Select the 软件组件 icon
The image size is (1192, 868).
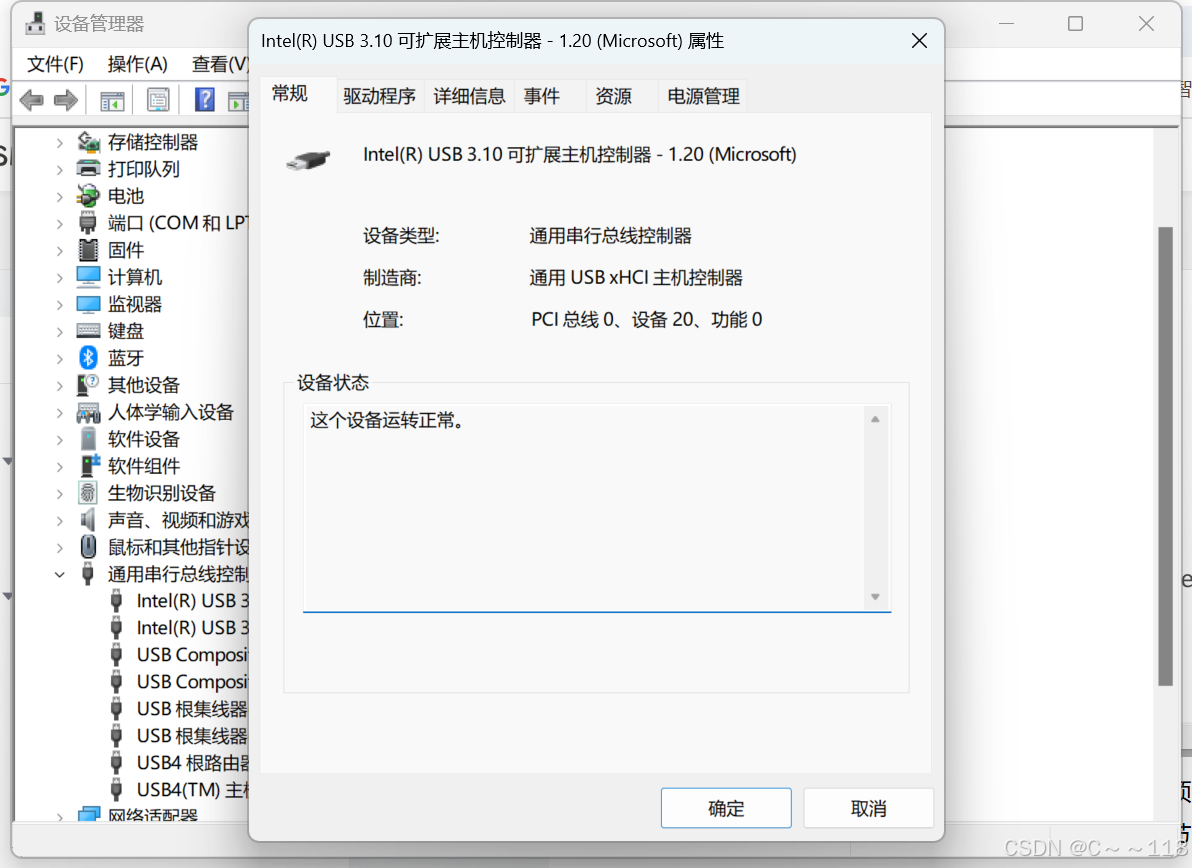point(90,466)
